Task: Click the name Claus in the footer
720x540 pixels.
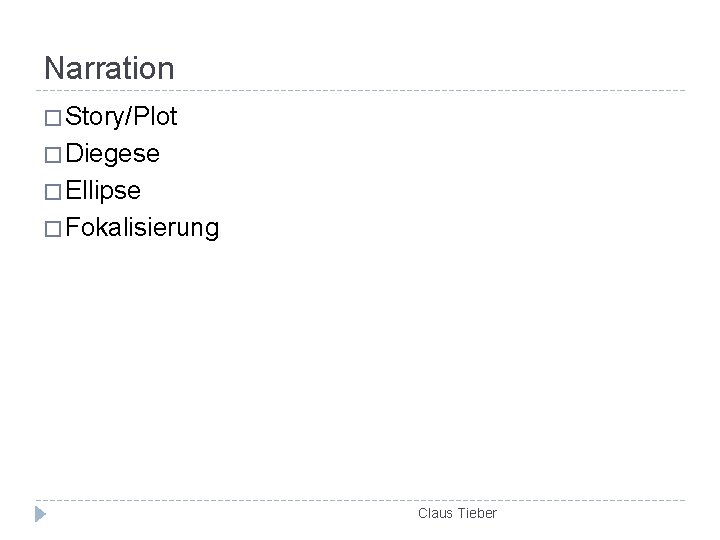Action: coord(435,513)
